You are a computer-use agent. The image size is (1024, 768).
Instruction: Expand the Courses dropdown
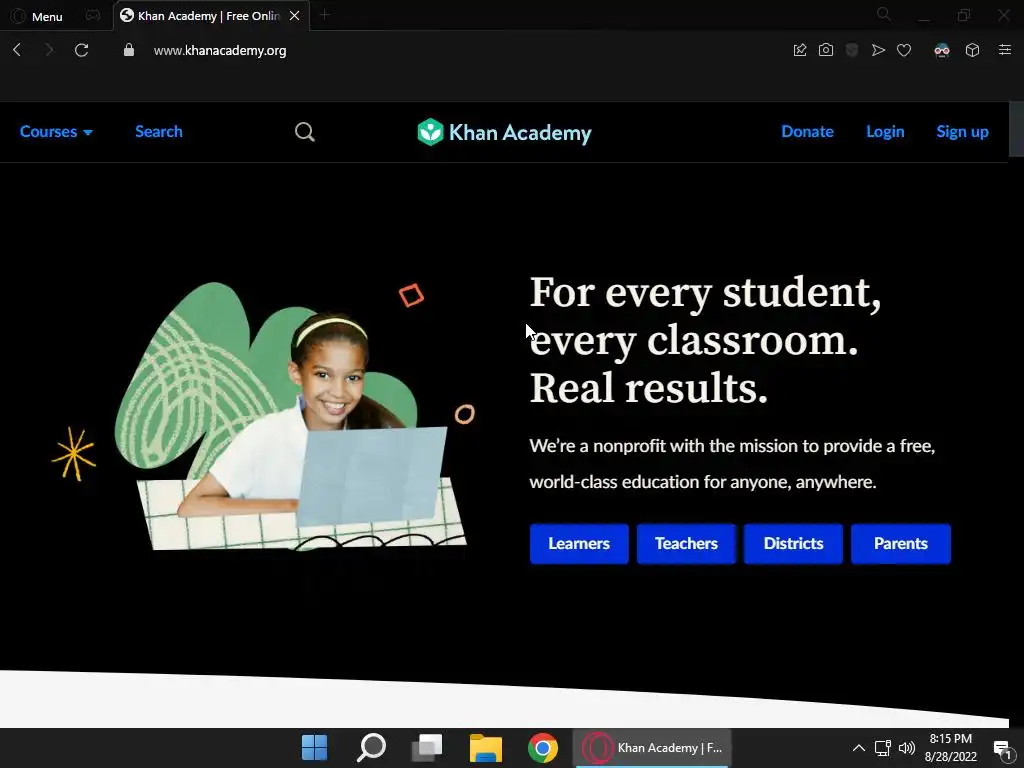[56, 131]
